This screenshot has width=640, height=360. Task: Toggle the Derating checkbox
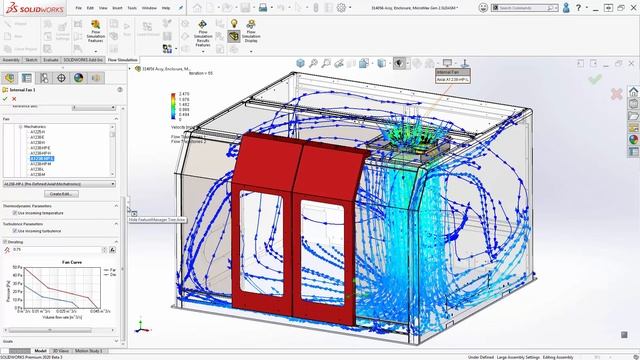click(x=5, y=242)
